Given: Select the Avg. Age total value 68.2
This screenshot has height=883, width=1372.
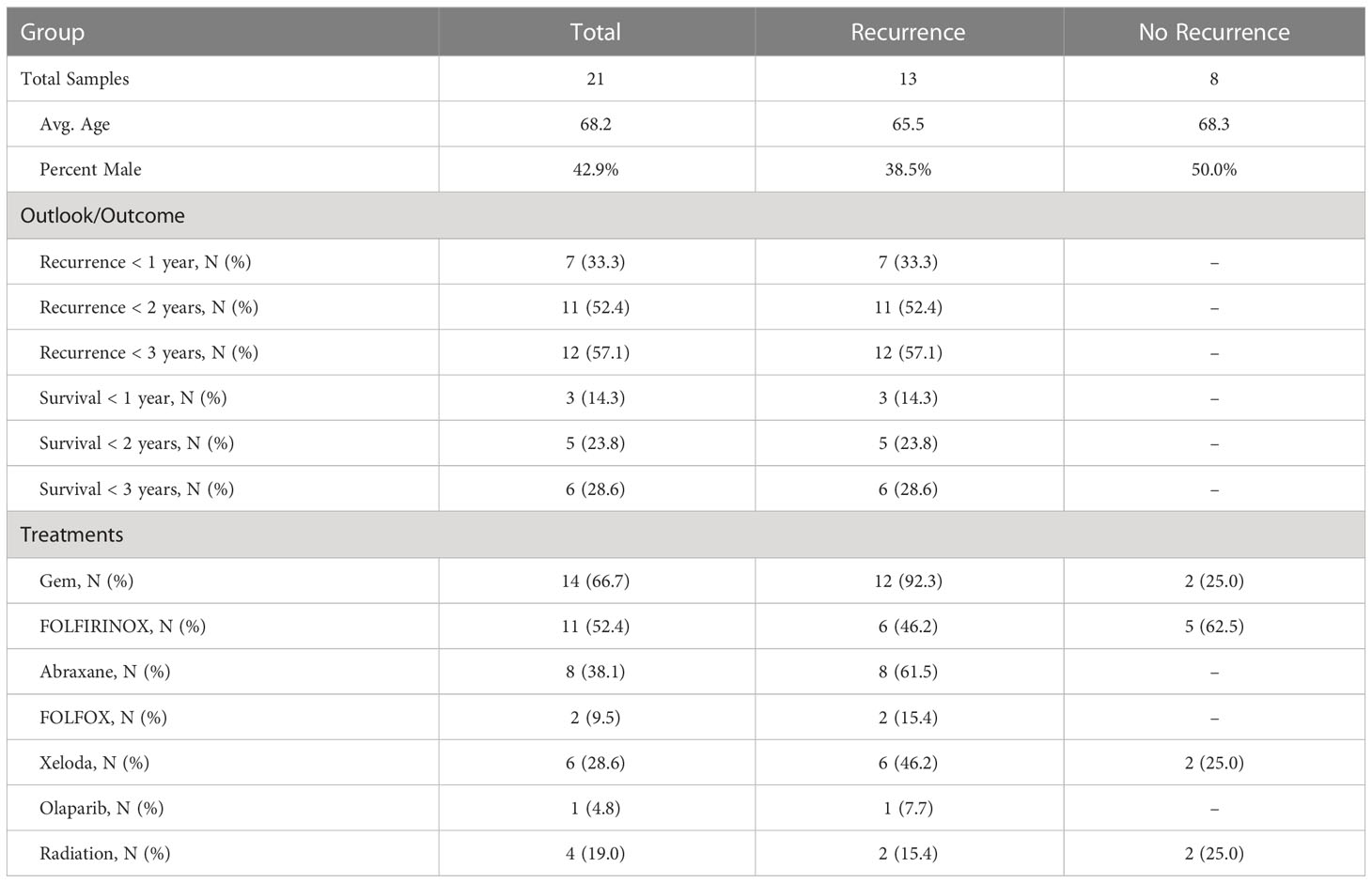Looking at the screenshot, I should [x=596, y=124].
